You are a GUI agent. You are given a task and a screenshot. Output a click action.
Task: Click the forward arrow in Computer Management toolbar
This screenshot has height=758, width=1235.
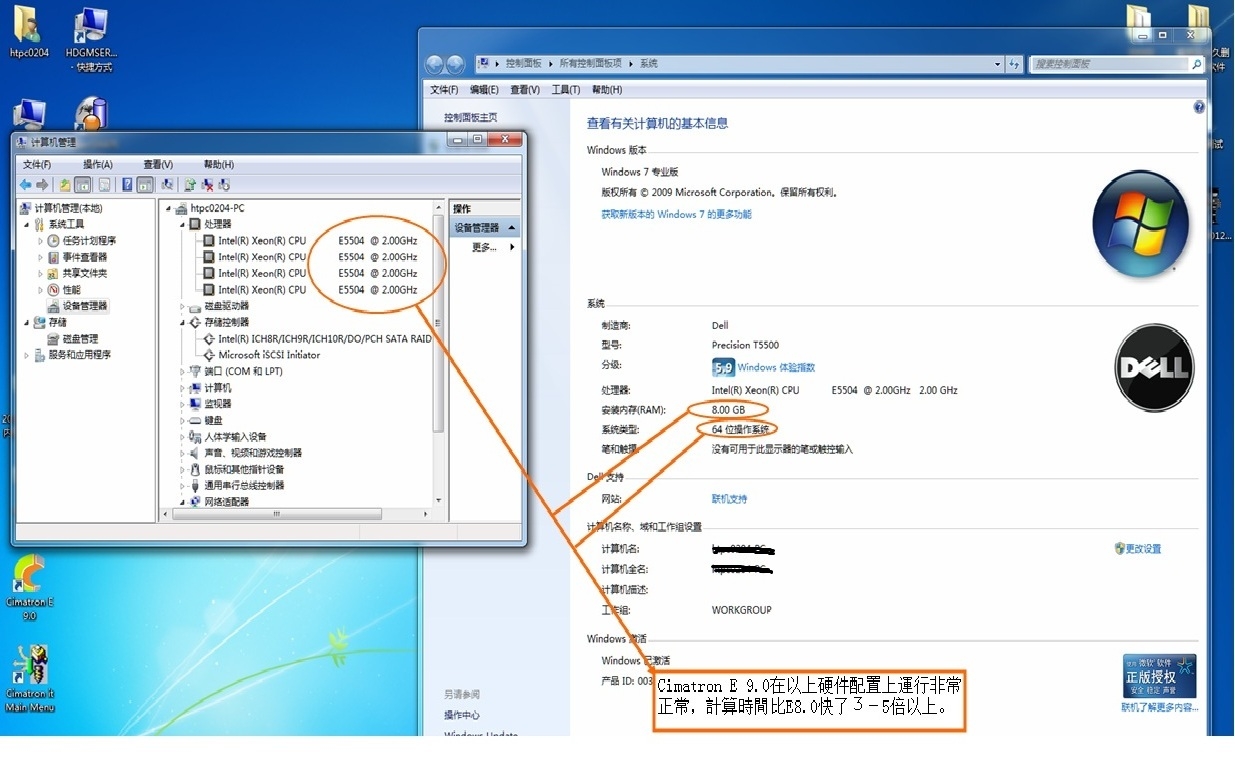pos(42,185)
